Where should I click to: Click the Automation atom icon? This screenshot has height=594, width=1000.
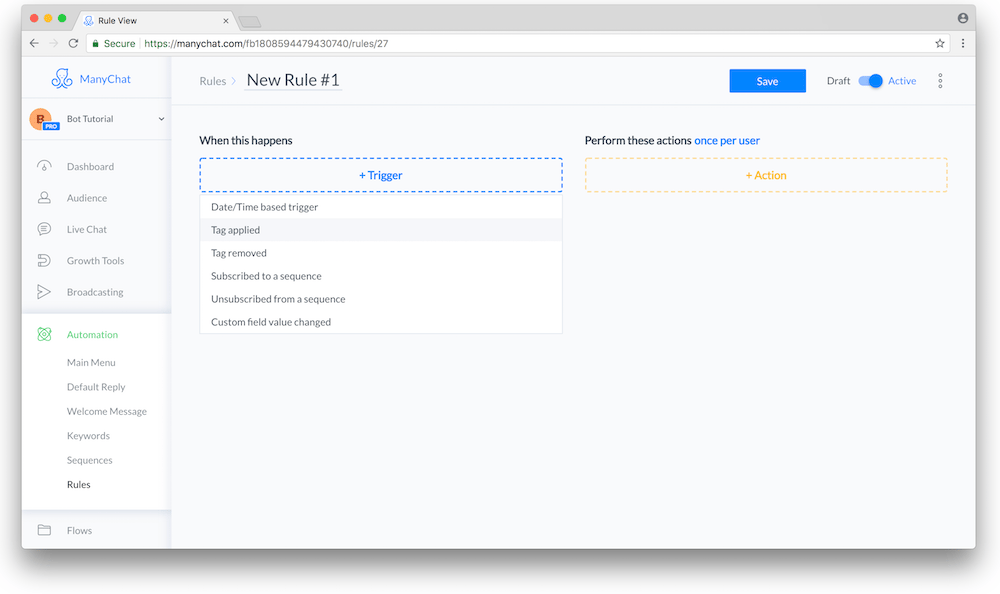(44, 334)
